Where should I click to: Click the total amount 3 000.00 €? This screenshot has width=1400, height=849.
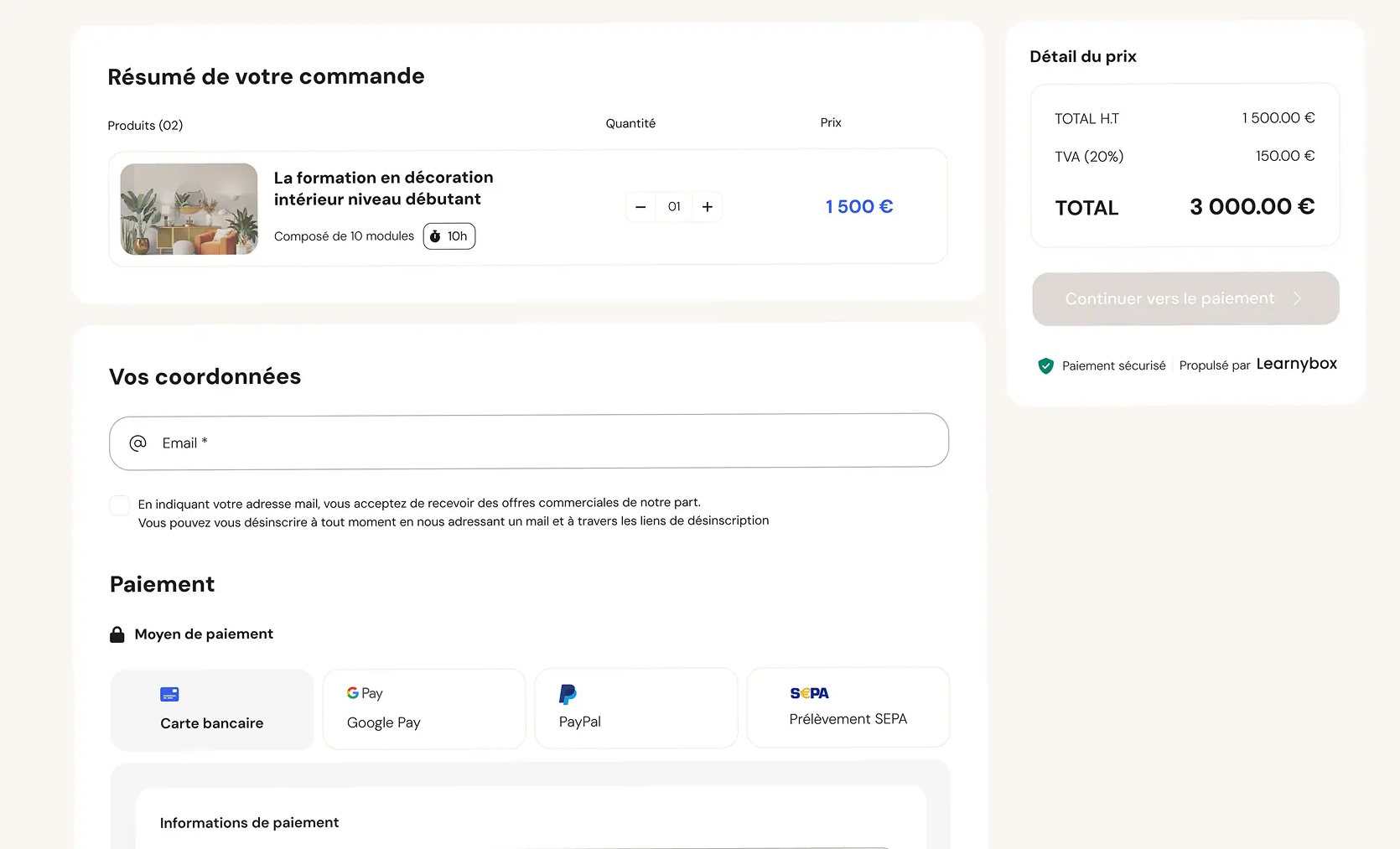pos(1252,207)
